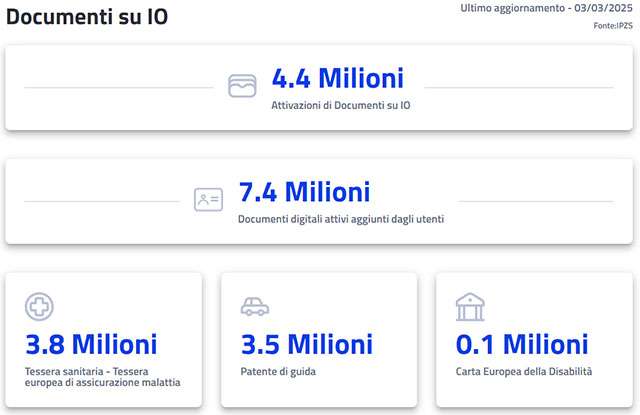Click the car icon for Patente di guida

[255, 306]
